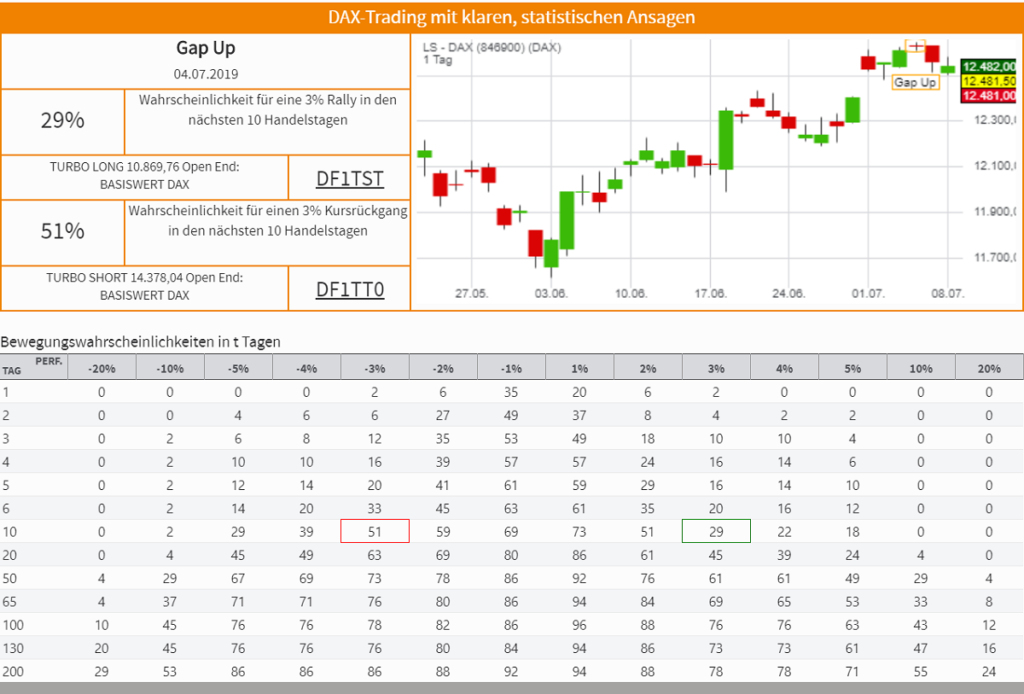Click the red-outlined cell showing 51
The image size is (1024, 694).
(375, 531)
